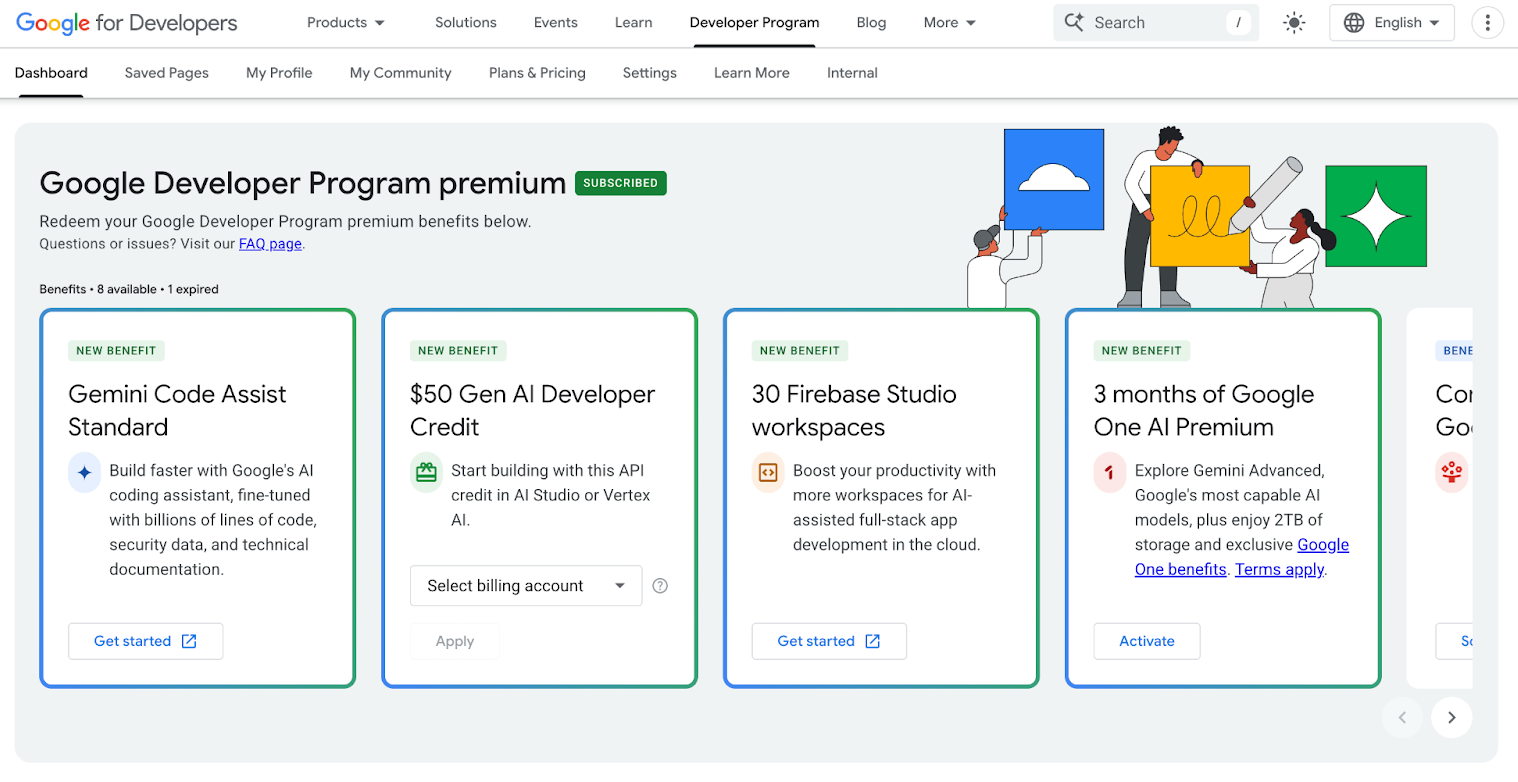Click the Google Developer Program premium heading
Screen dimensions: 1518x782
(x=303, y=183)
